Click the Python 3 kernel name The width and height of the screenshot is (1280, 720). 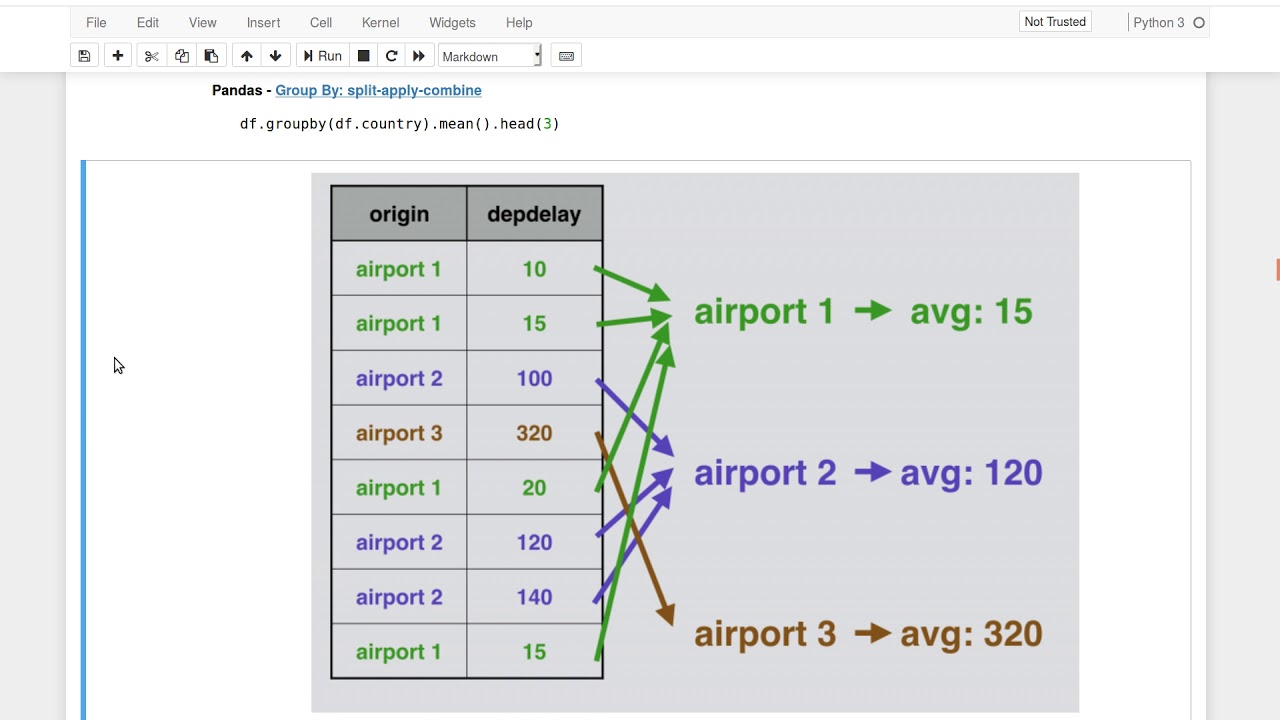click(1158, 22)
